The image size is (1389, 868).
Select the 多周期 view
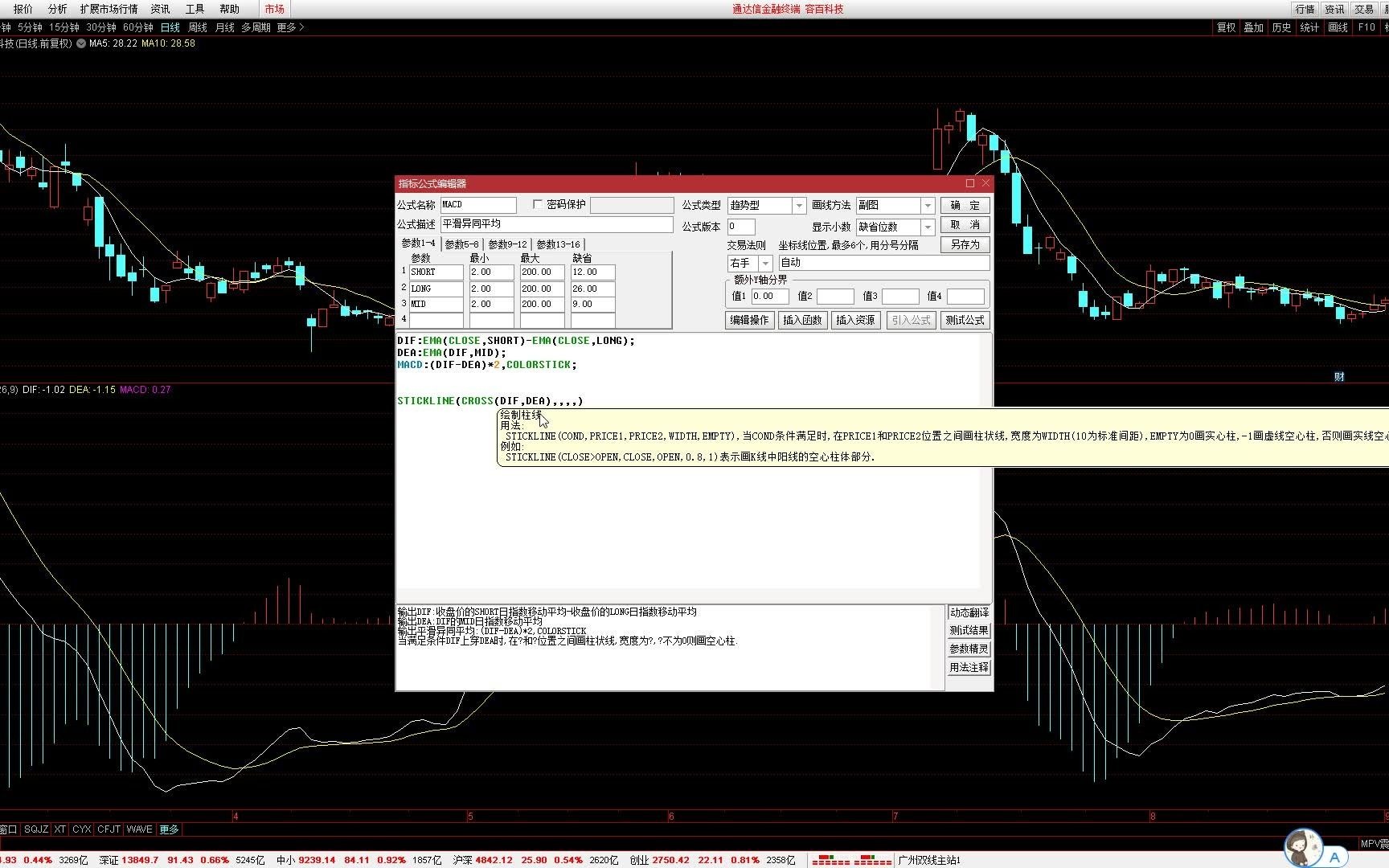(256, 27)
